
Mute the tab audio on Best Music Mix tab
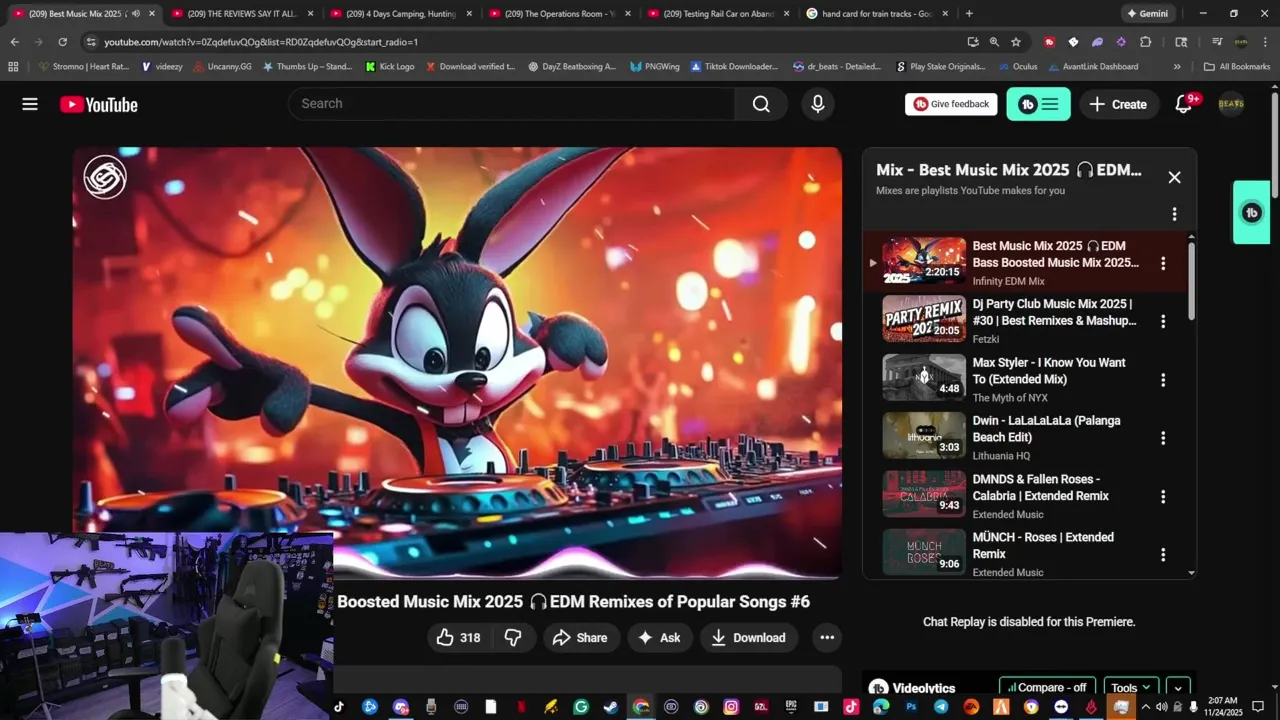point(135,14)
